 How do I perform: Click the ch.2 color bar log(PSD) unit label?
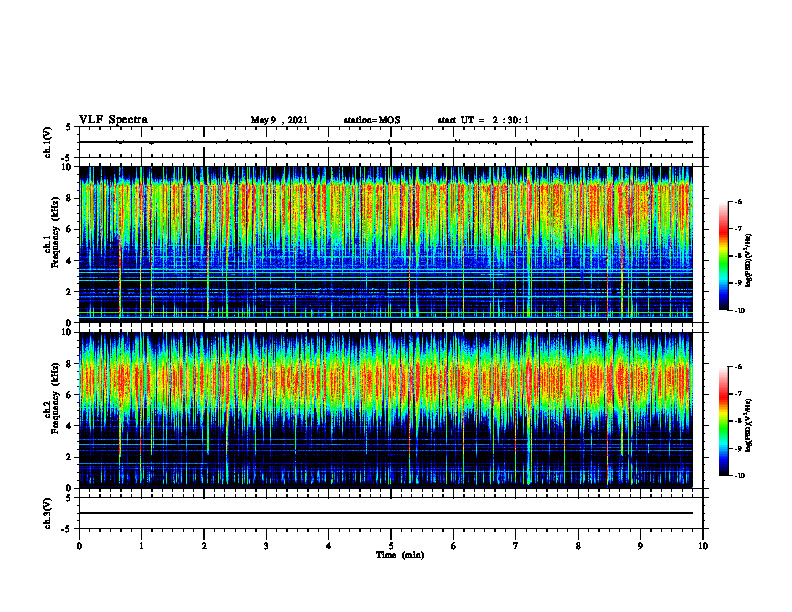coord(749,425)
